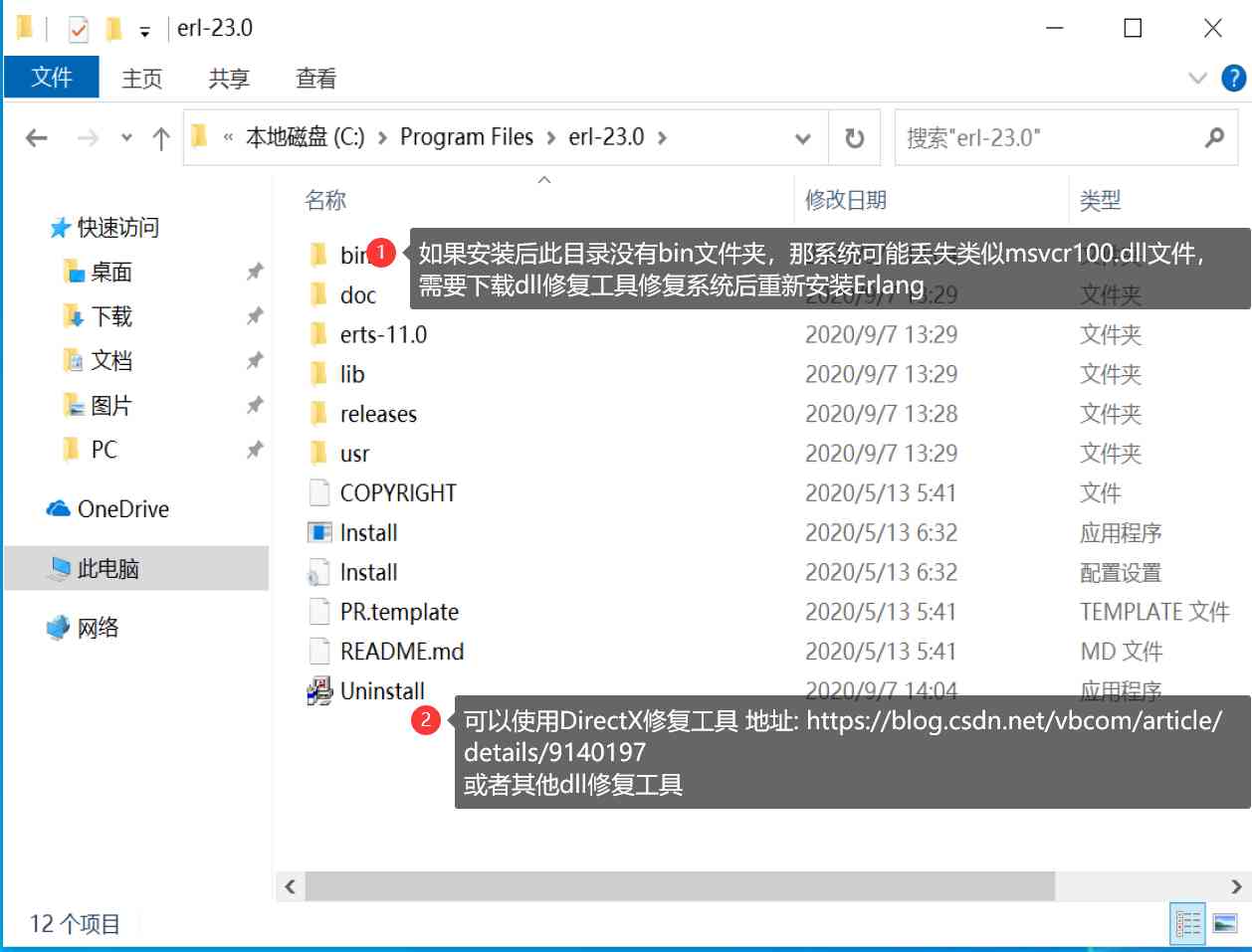Select the bin folder icon
Image resolution: width=1252 pixels, height=952 pixels.
(x=318, y=255)
